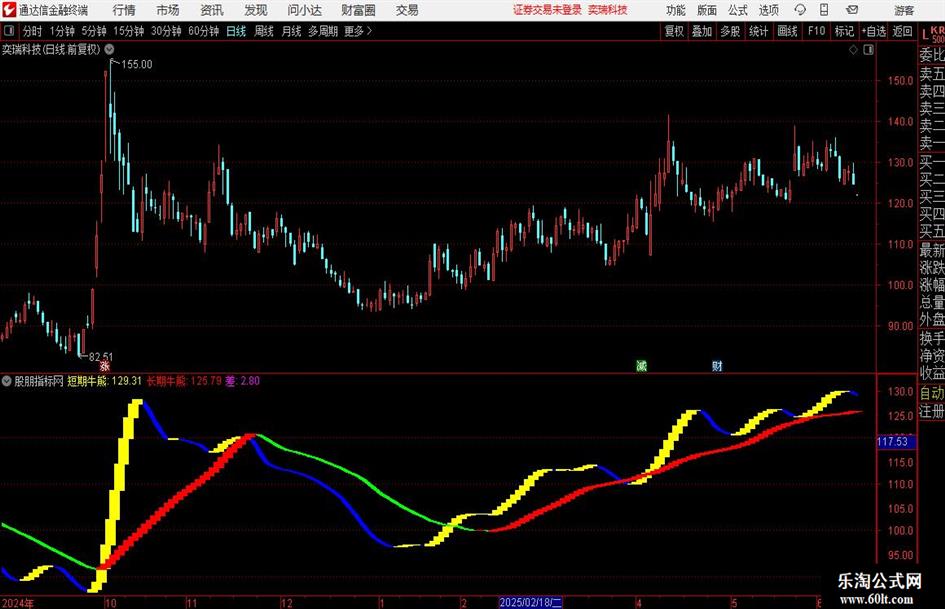Click the 标记 mark button
The height and width of the screenshot is (609, 945).
coord(844,31)
